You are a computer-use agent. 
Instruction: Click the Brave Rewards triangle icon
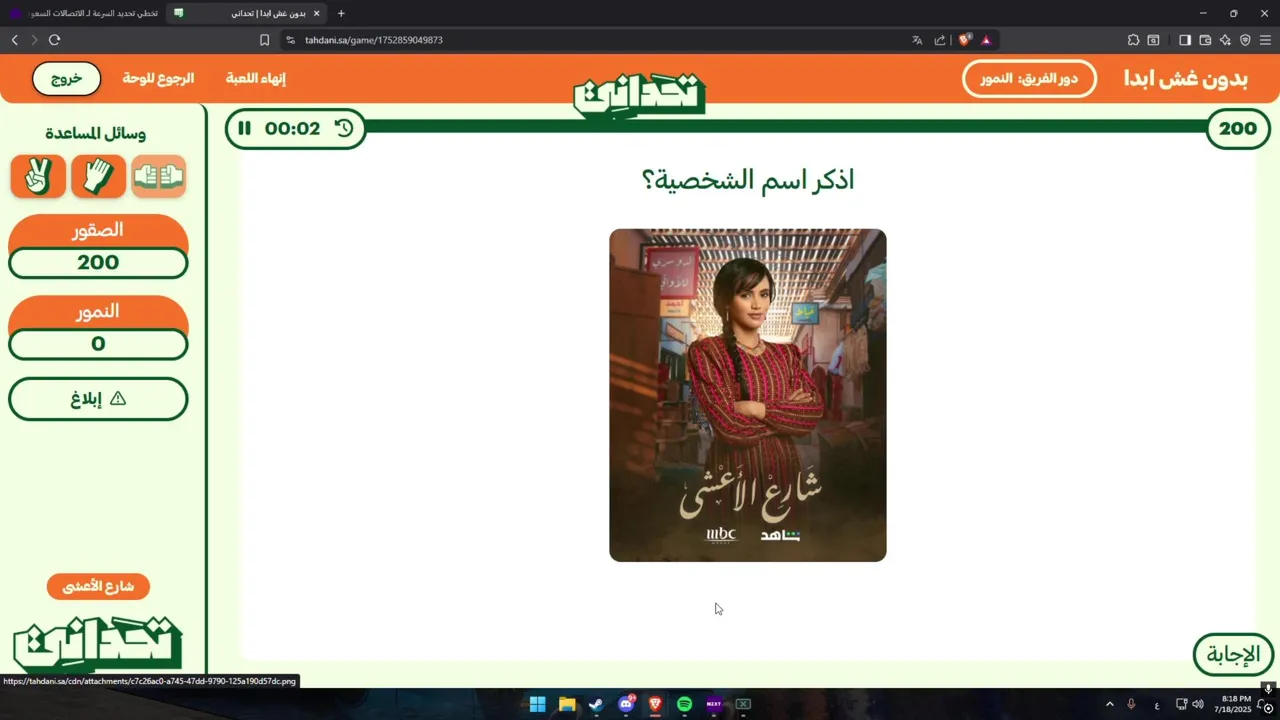[986, 40]
